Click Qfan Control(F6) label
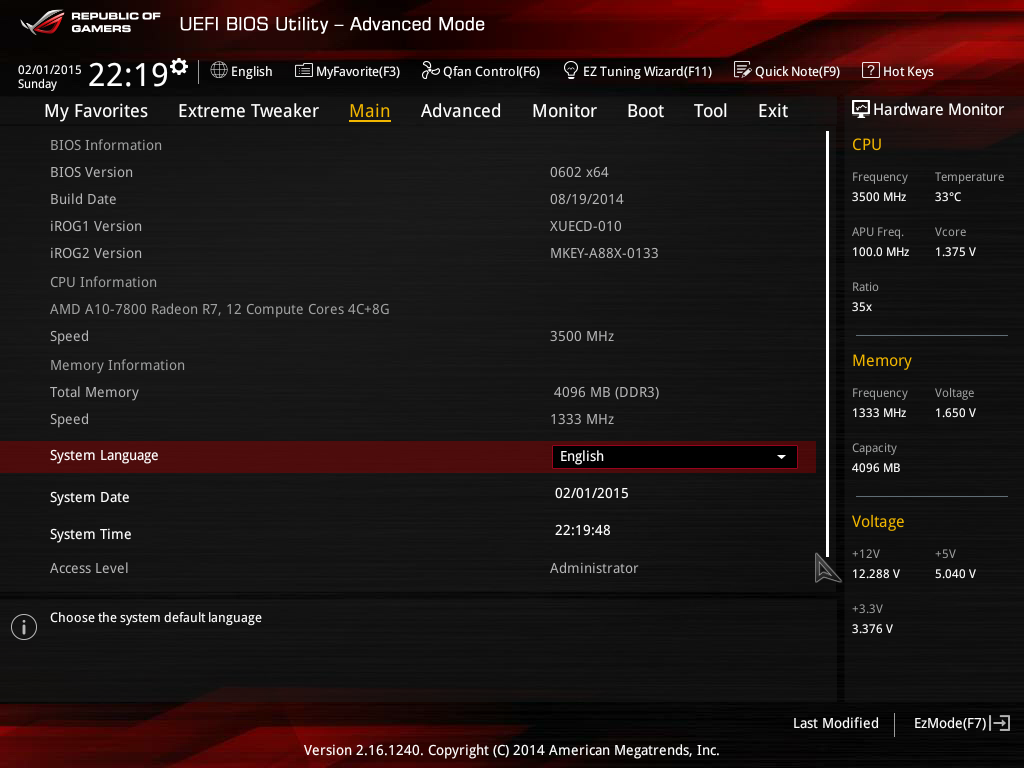Screen dimensions: 1024x768 [x=491, y=71]
